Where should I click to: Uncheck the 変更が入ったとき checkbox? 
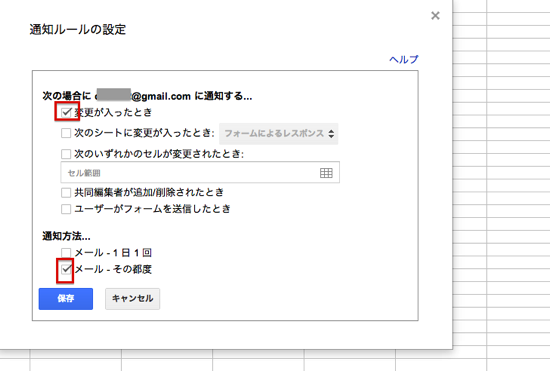(66, 112)
